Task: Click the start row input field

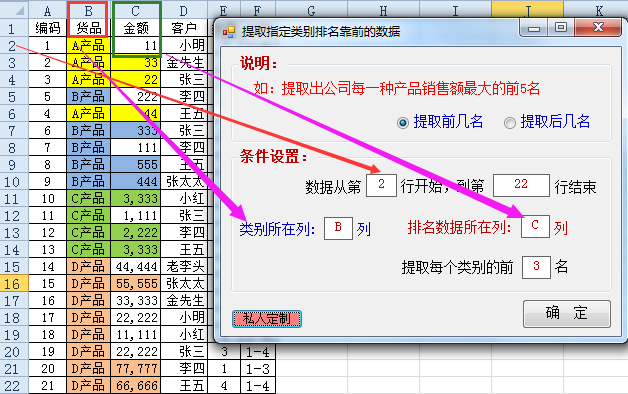Action: pos(381,185)
